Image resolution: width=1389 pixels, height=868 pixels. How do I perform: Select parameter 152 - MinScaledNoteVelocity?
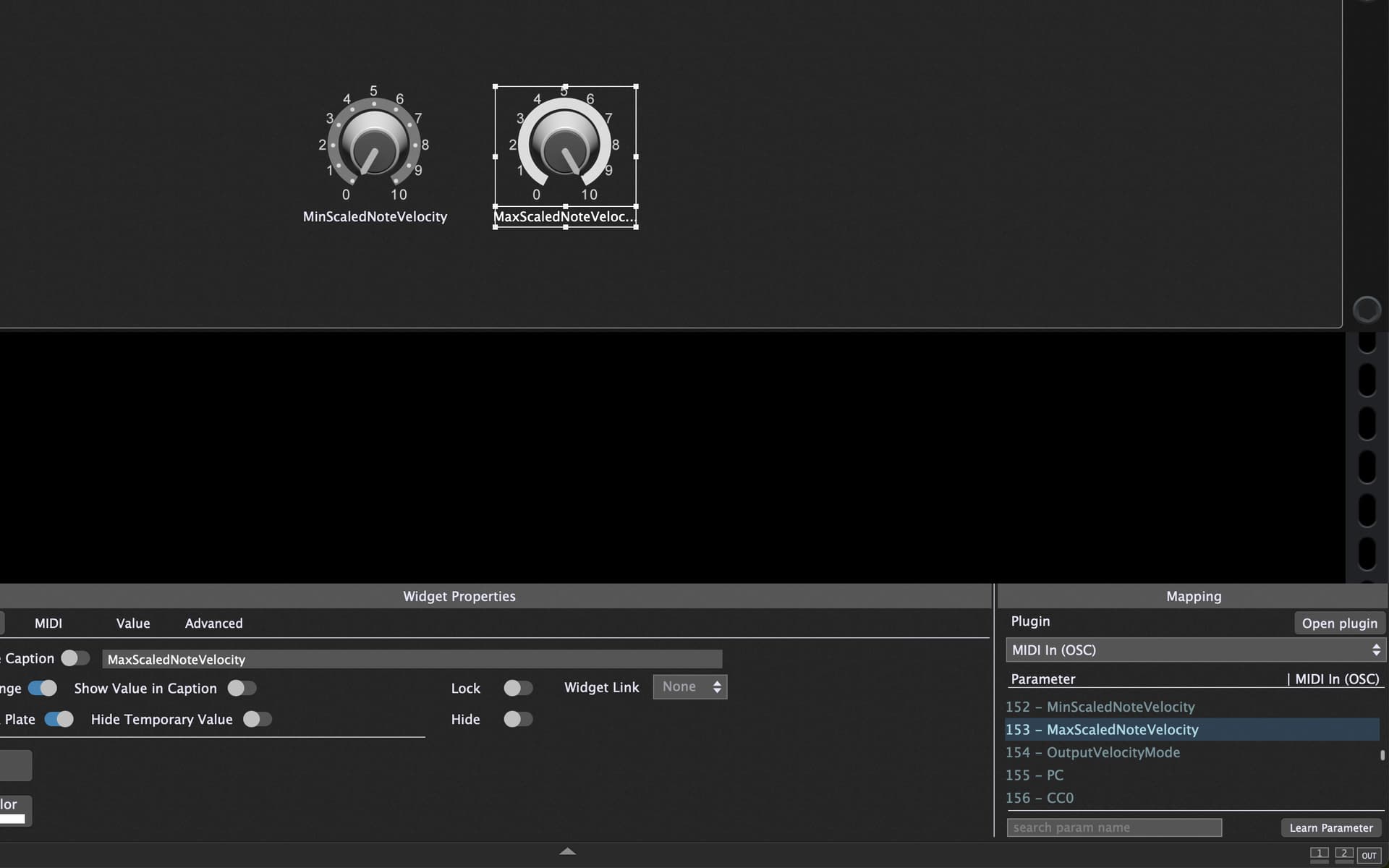(1192, 707)
